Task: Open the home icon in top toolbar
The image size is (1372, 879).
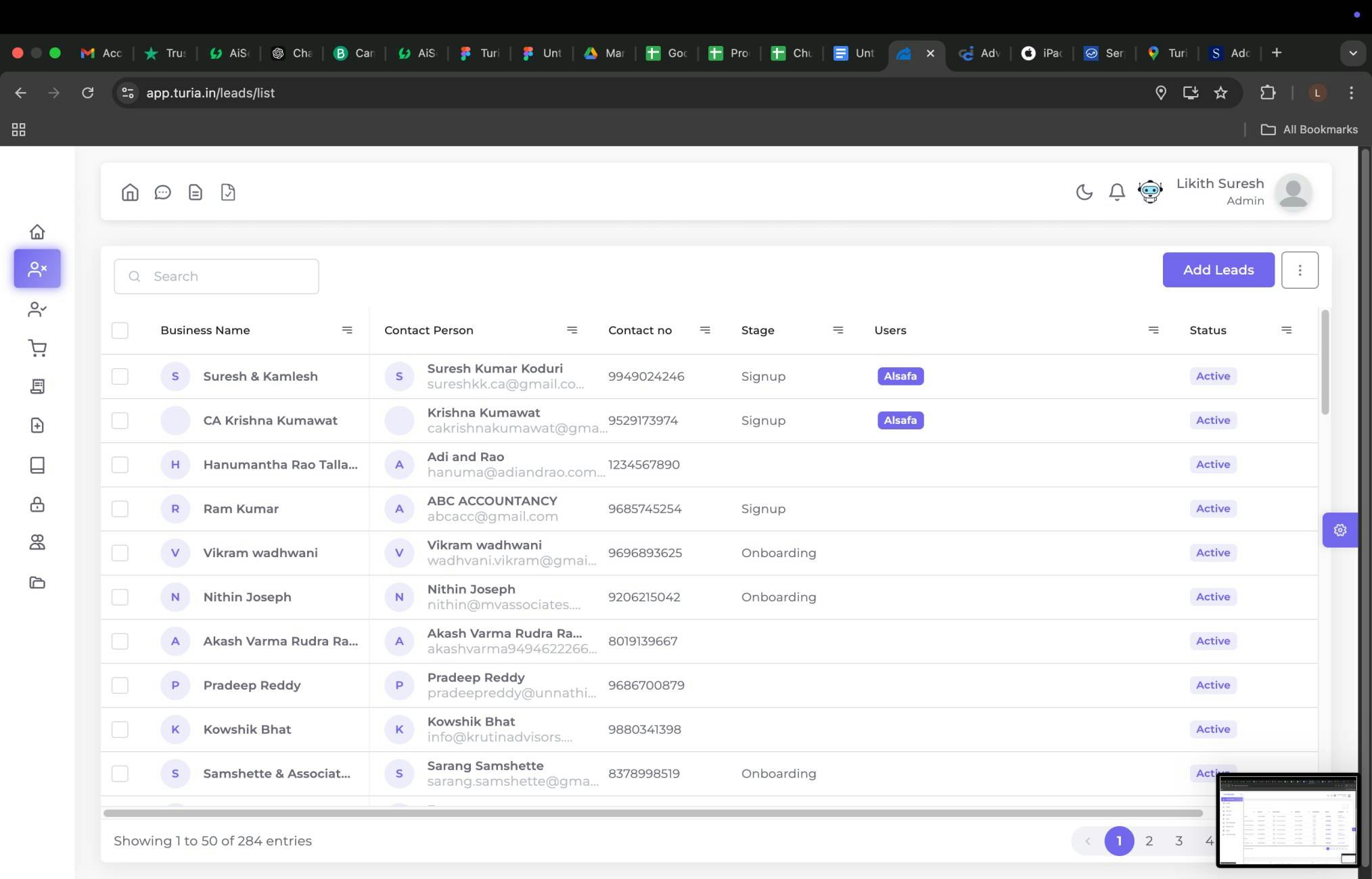Action: point(130,193)
